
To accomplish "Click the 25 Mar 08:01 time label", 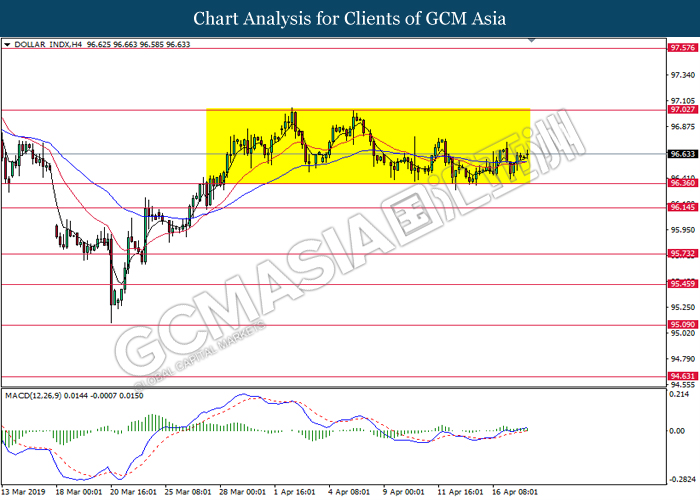I will point(188,492).
